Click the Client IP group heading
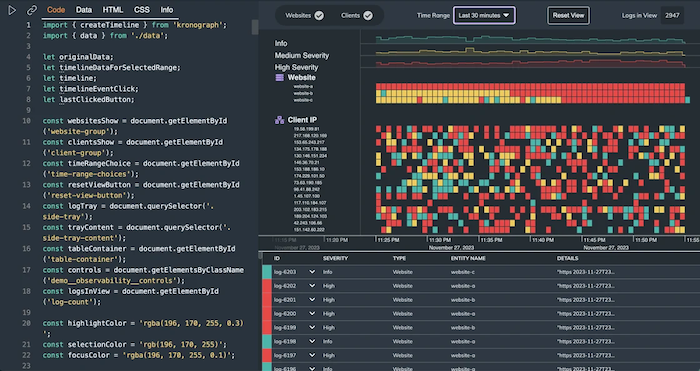700x371 pixels. pyautogui.click(x=302, y=120)
